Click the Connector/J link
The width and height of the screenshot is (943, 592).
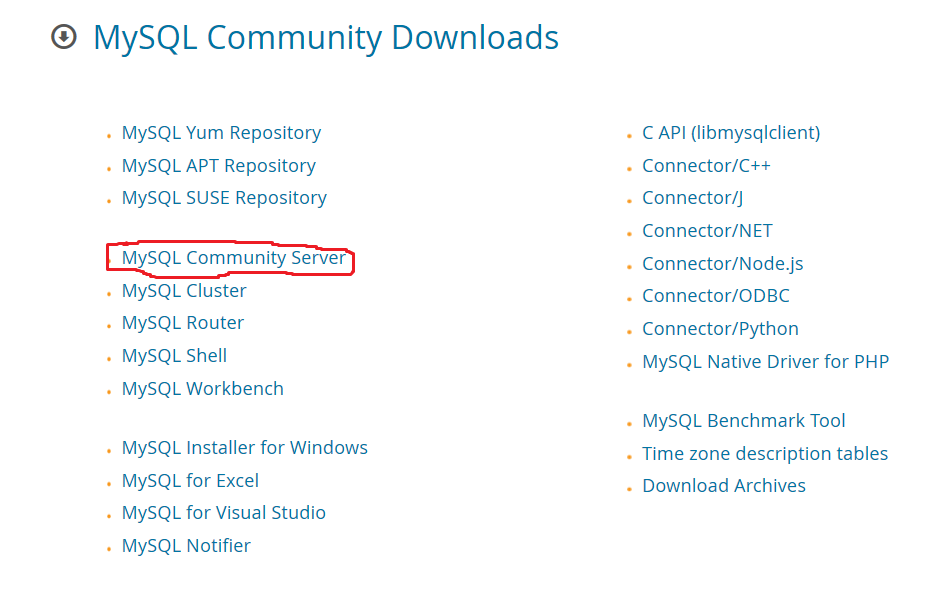692,198
